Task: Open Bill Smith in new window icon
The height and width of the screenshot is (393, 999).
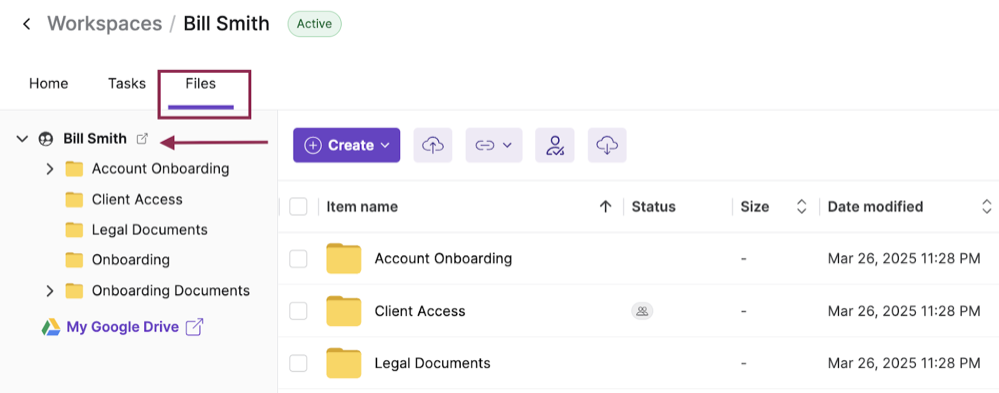Action: click(143, 138)
